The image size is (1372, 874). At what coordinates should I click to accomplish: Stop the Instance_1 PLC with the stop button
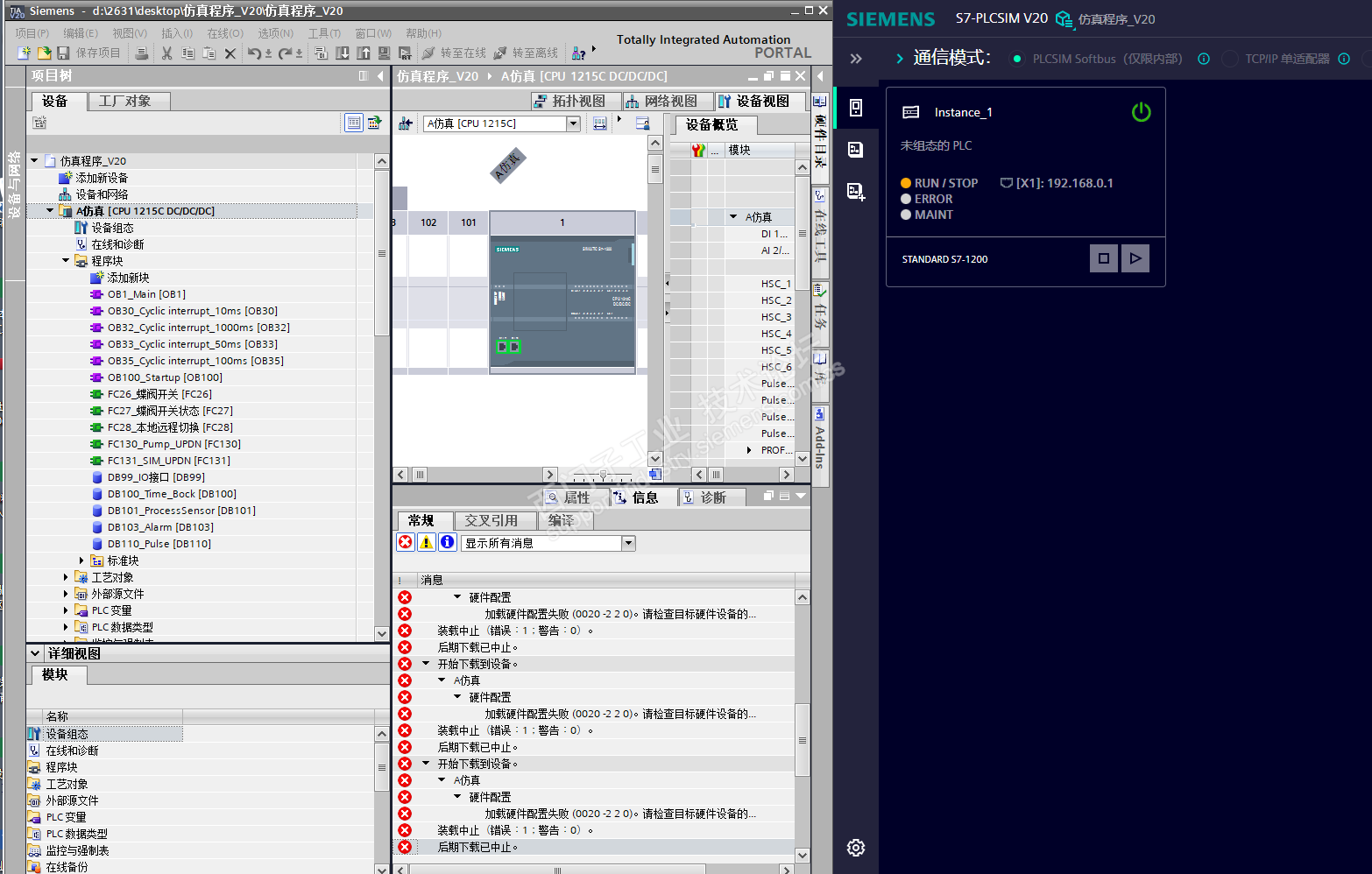click(x=1104, y=258)
